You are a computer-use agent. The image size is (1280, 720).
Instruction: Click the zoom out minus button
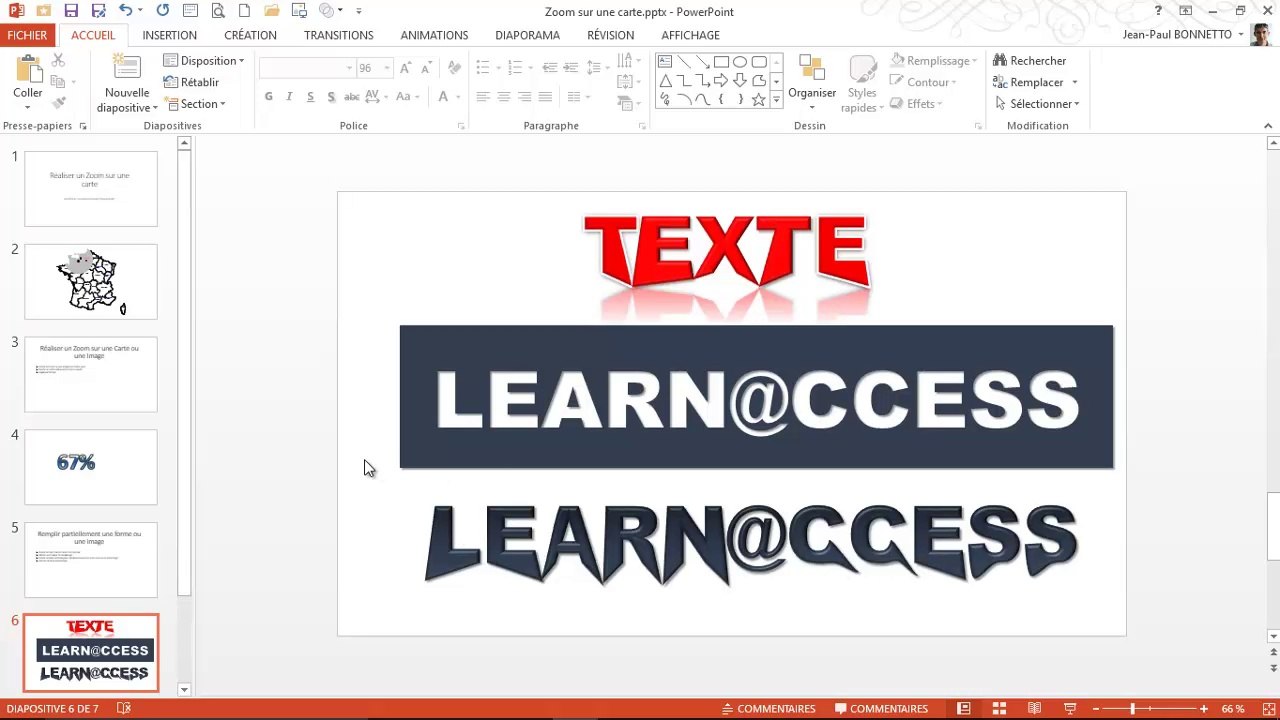[1096, 709]
